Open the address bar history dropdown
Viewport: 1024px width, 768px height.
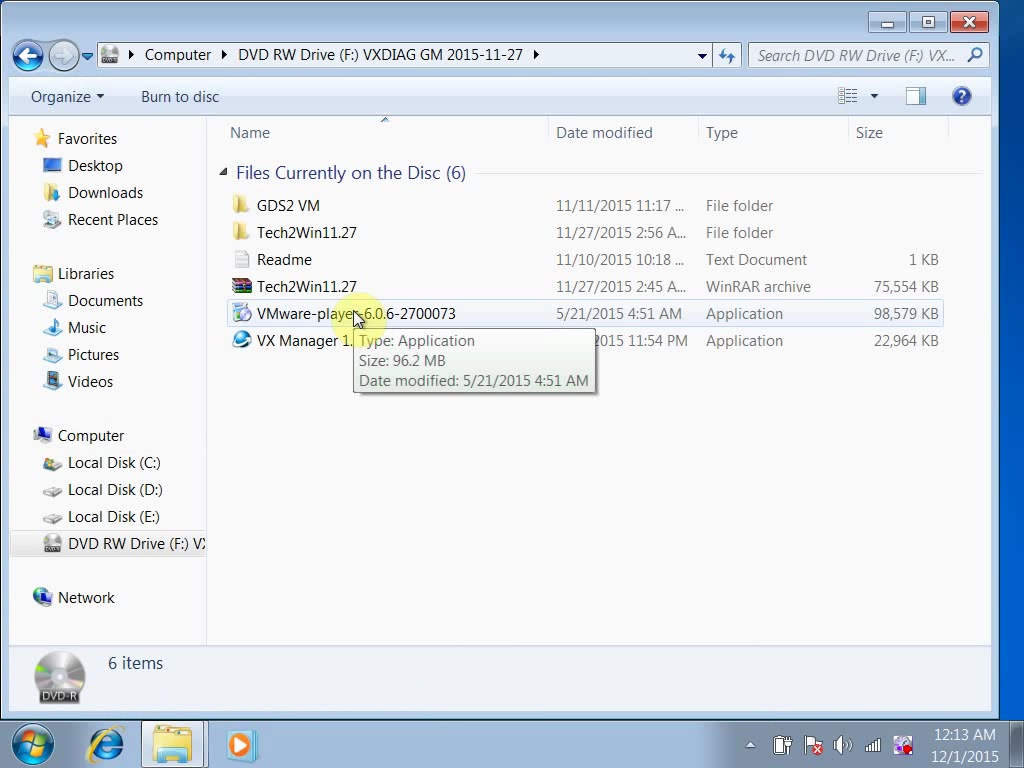[x=702, y=56]
